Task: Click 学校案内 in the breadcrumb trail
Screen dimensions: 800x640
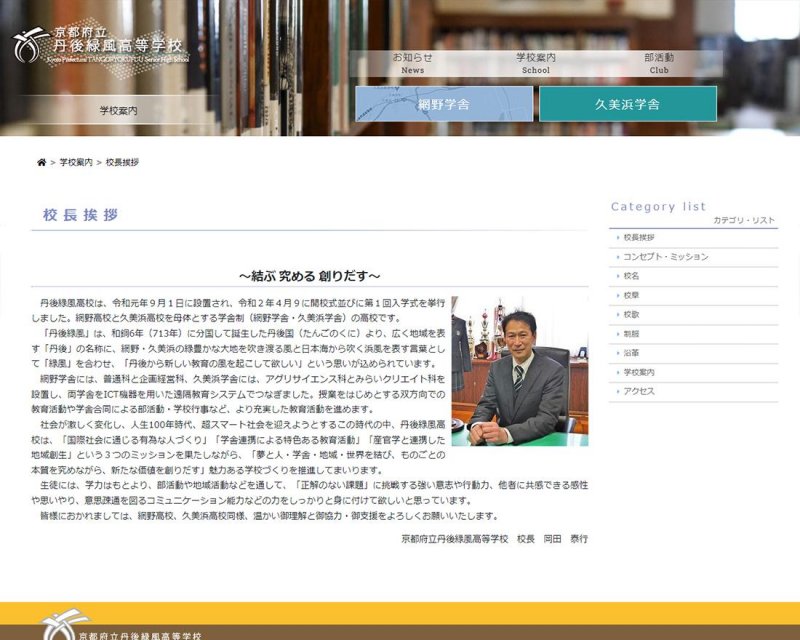Action: click(x=76, y=162)
